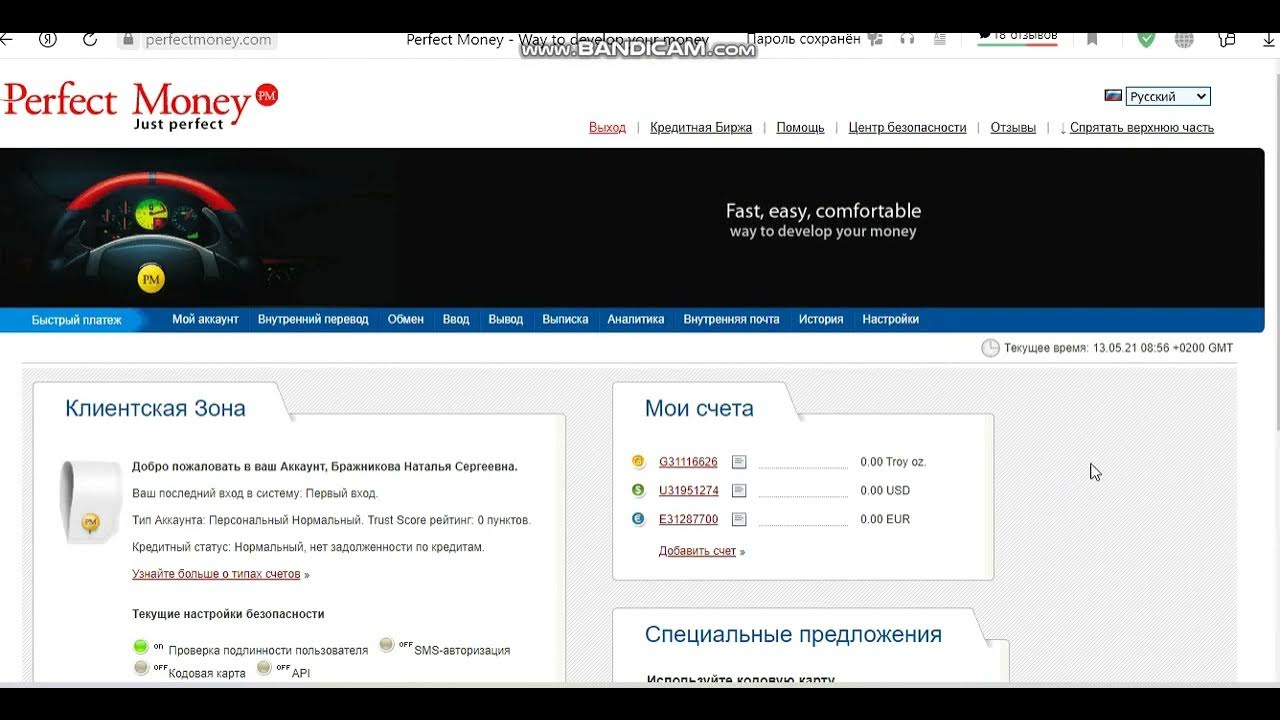Click the Russian flag icon

click(1113, 96)
